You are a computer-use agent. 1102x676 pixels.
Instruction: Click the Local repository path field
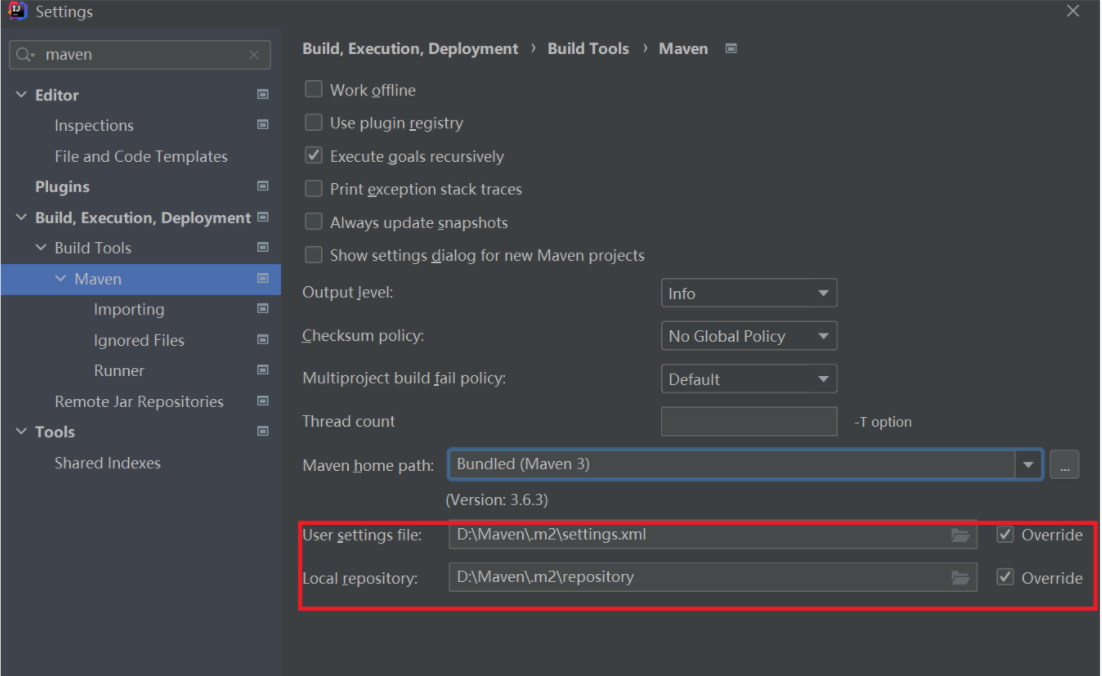713,577
